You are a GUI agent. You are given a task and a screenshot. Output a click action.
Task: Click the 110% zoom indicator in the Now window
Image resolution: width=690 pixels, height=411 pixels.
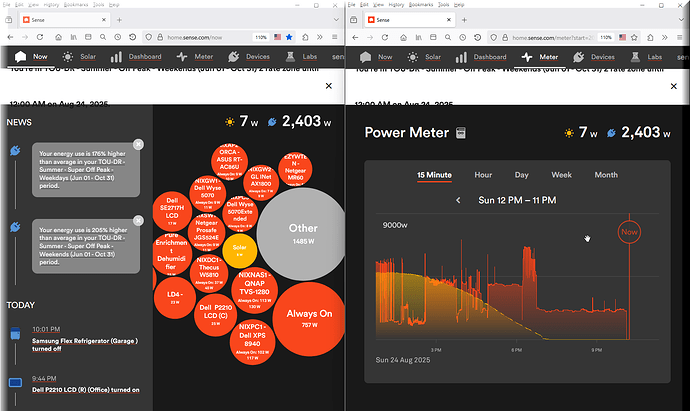pos(261,37)
